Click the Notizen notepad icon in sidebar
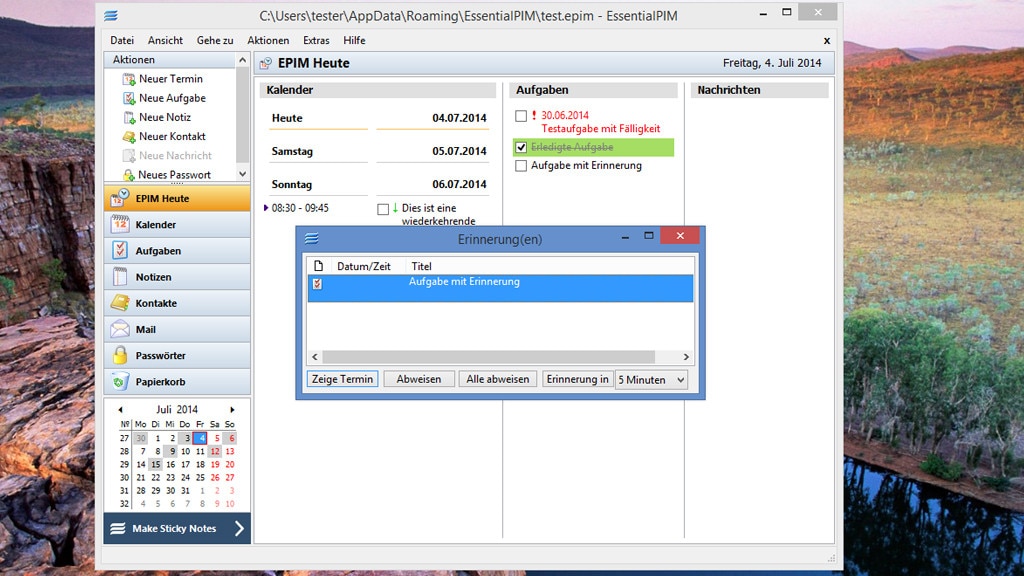Image resolution: width=1024 pixels, height=576 pixels. tap(120, 276)
